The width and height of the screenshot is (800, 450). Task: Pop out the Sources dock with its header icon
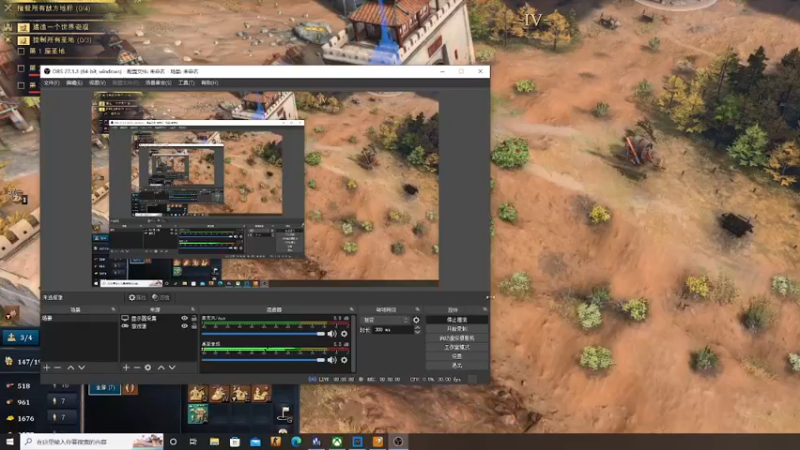tap(193, 310)
